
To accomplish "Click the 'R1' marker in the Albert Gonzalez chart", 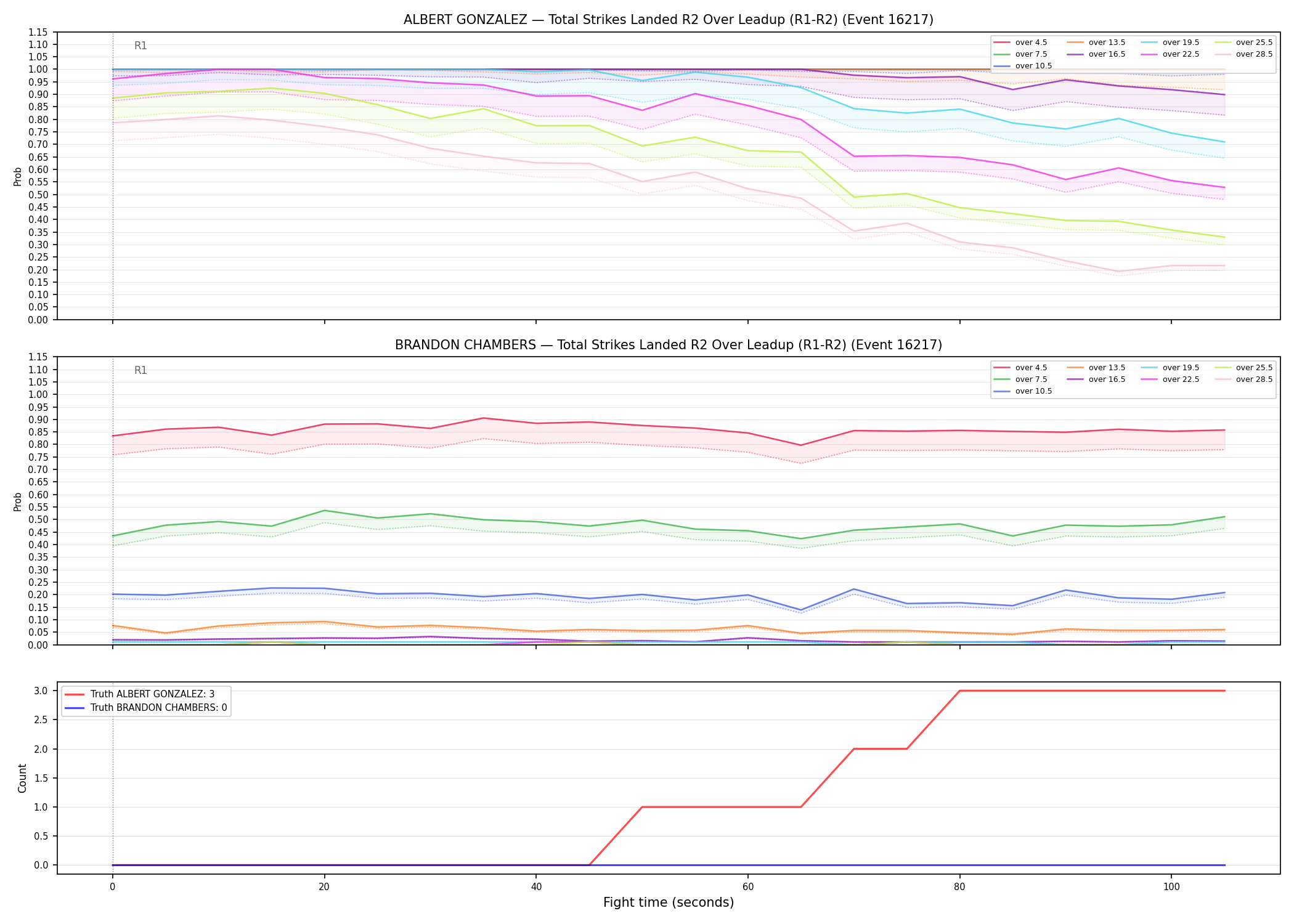I will point(140,46).
